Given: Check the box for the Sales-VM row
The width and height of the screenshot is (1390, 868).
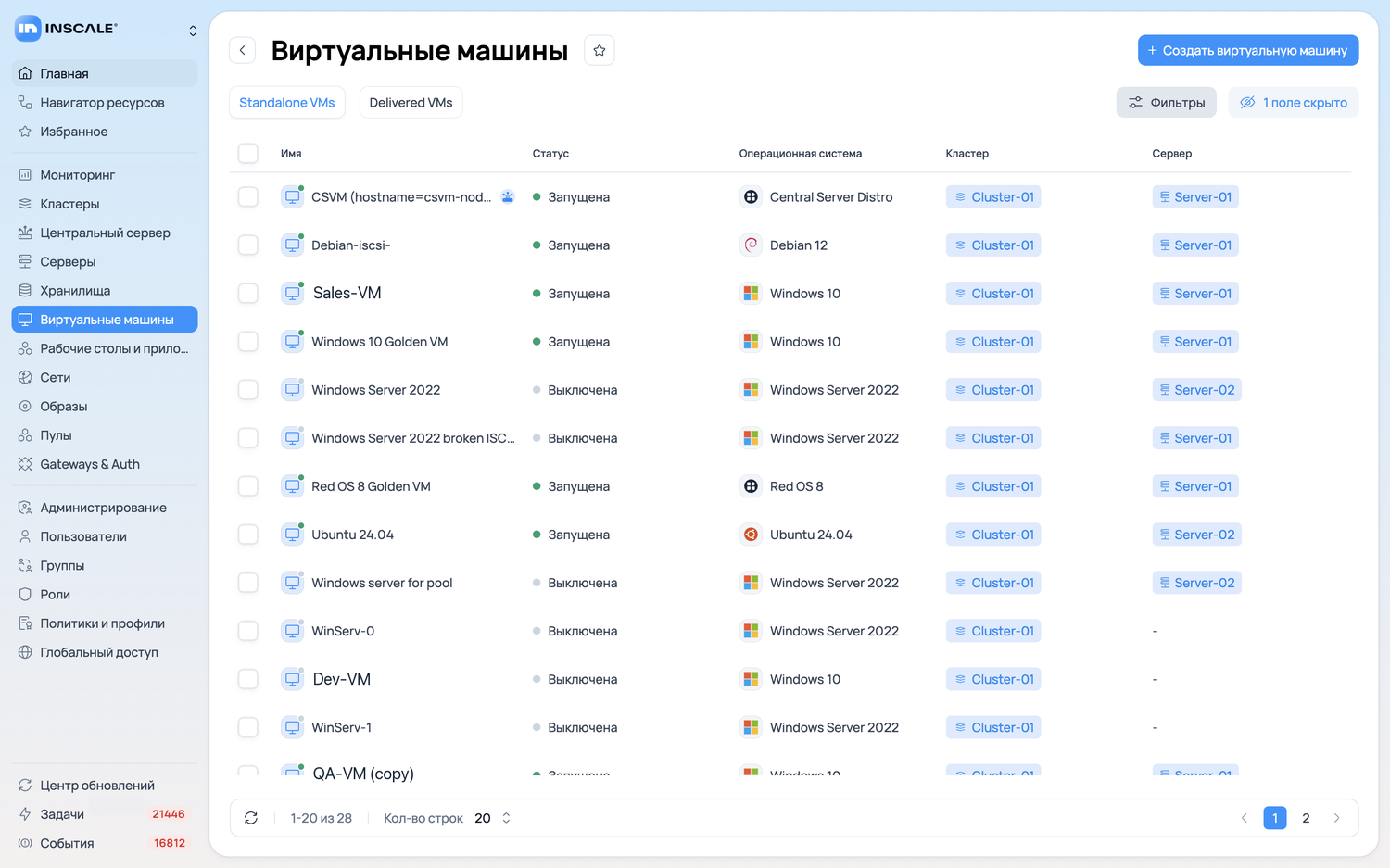Looking at the screenshot, I should click(248, 294).
